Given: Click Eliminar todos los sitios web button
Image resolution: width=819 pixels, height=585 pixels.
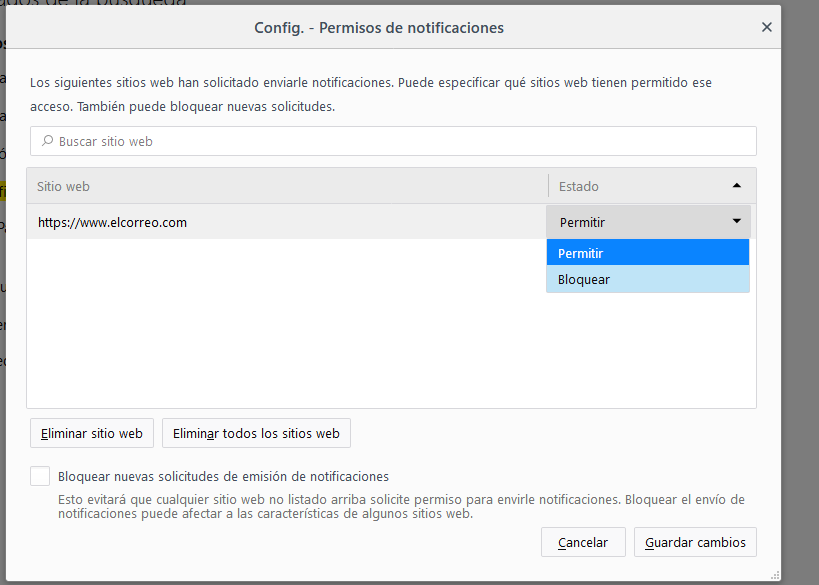Looking at the screenshot, I should pos(256,433).
